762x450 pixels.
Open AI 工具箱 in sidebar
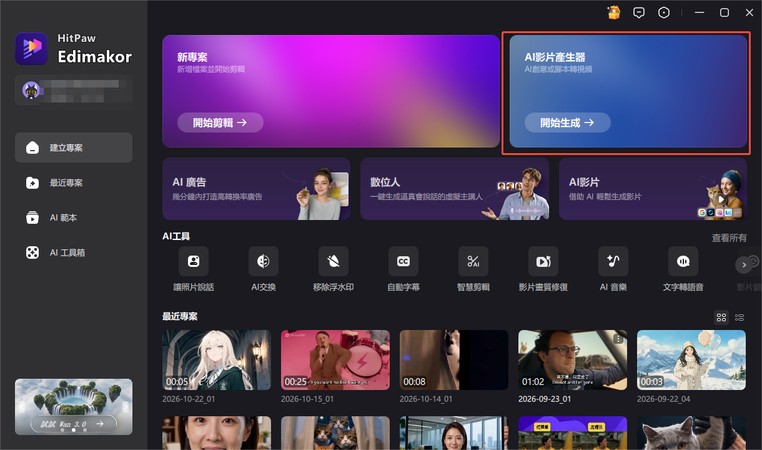pos(74,253)
